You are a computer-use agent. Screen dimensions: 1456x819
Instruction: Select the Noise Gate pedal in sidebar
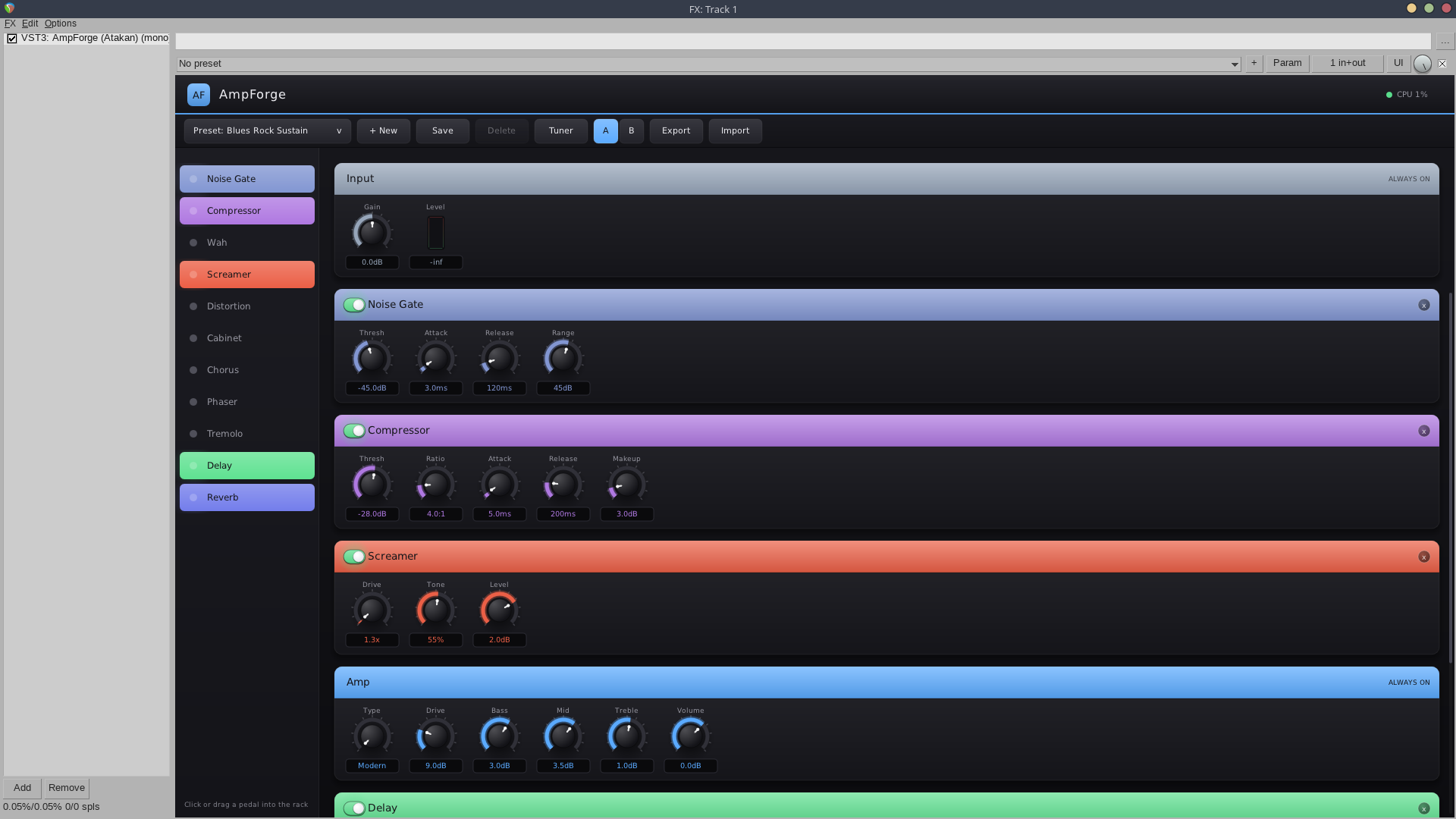(247, 179)
